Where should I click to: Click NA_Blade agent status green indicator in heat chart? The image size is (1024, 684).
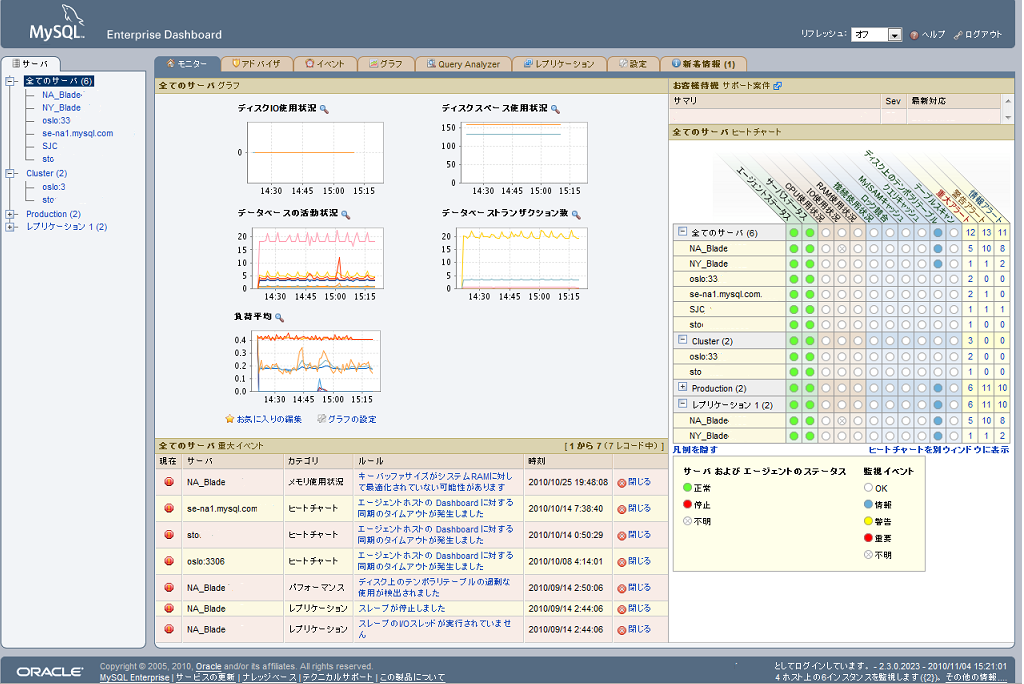[794, 248]
